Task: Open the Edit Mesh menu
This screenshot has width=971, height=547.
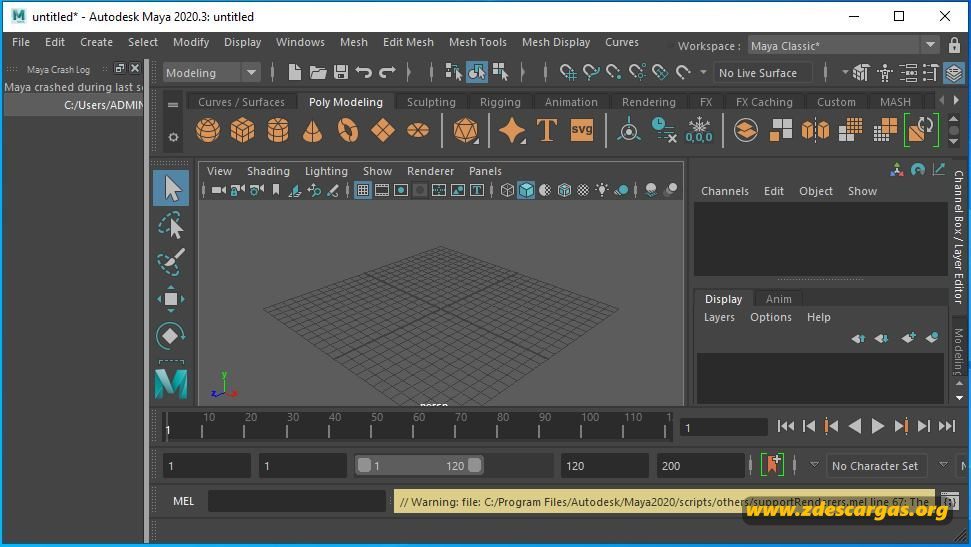Action: click(408, 42)
